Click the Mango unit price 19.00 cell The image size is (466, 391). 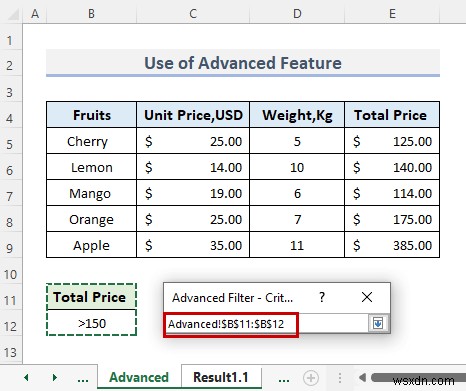(x=193, y=193)
